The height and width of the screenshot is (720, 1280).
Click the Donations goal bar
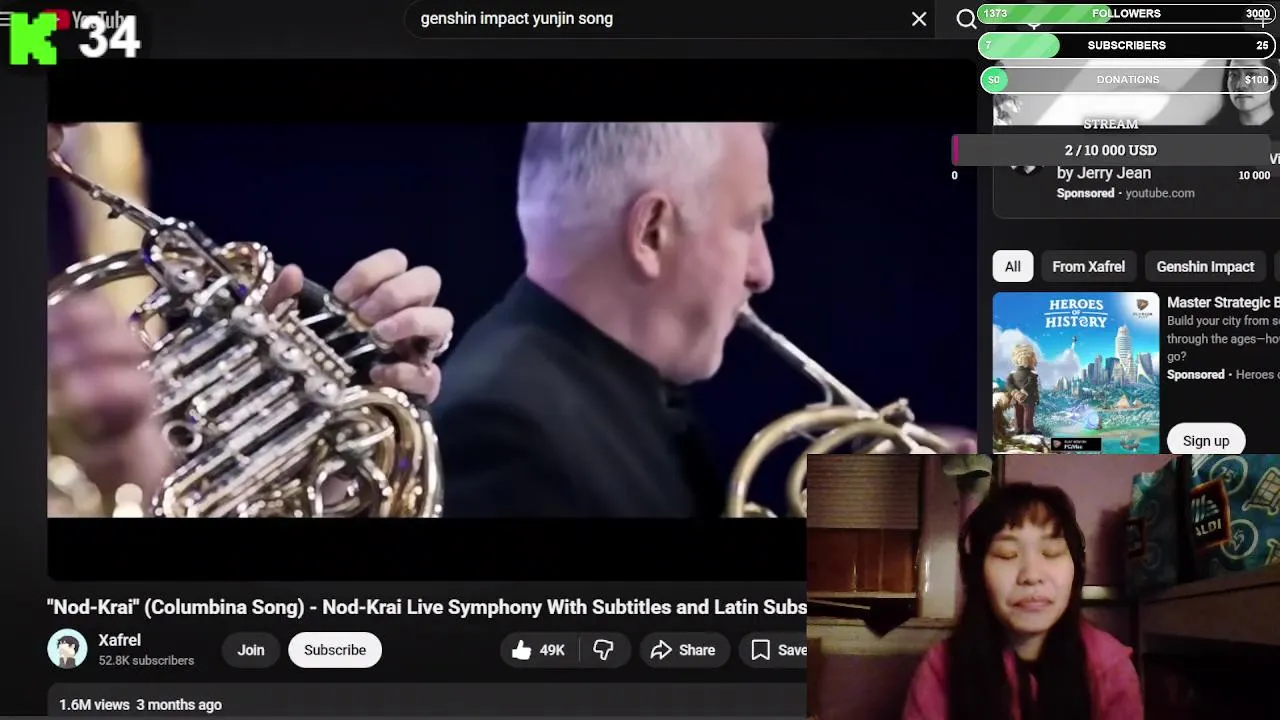pos(1126,80)
